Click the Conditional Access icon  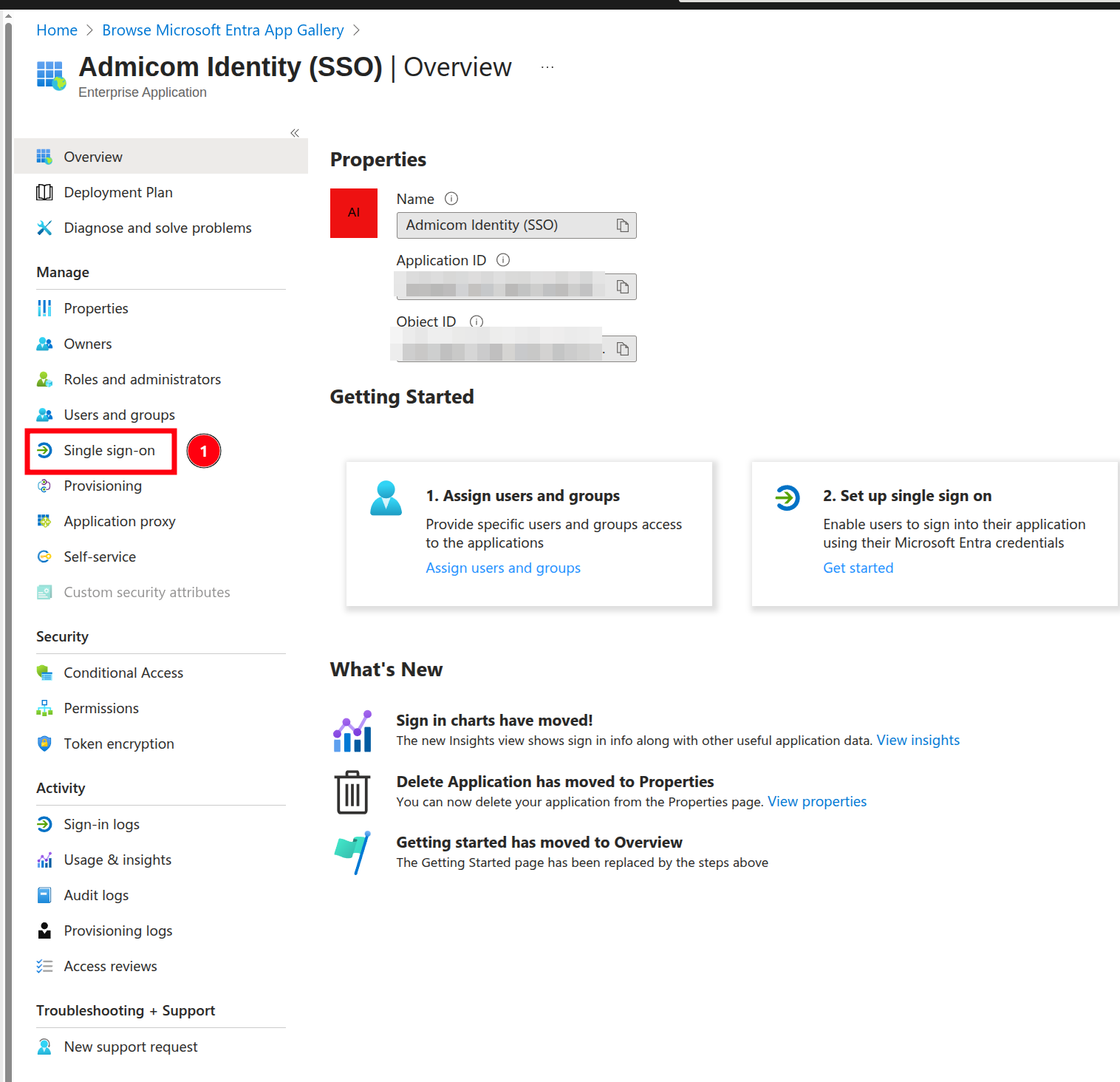[x=44, y=673]
